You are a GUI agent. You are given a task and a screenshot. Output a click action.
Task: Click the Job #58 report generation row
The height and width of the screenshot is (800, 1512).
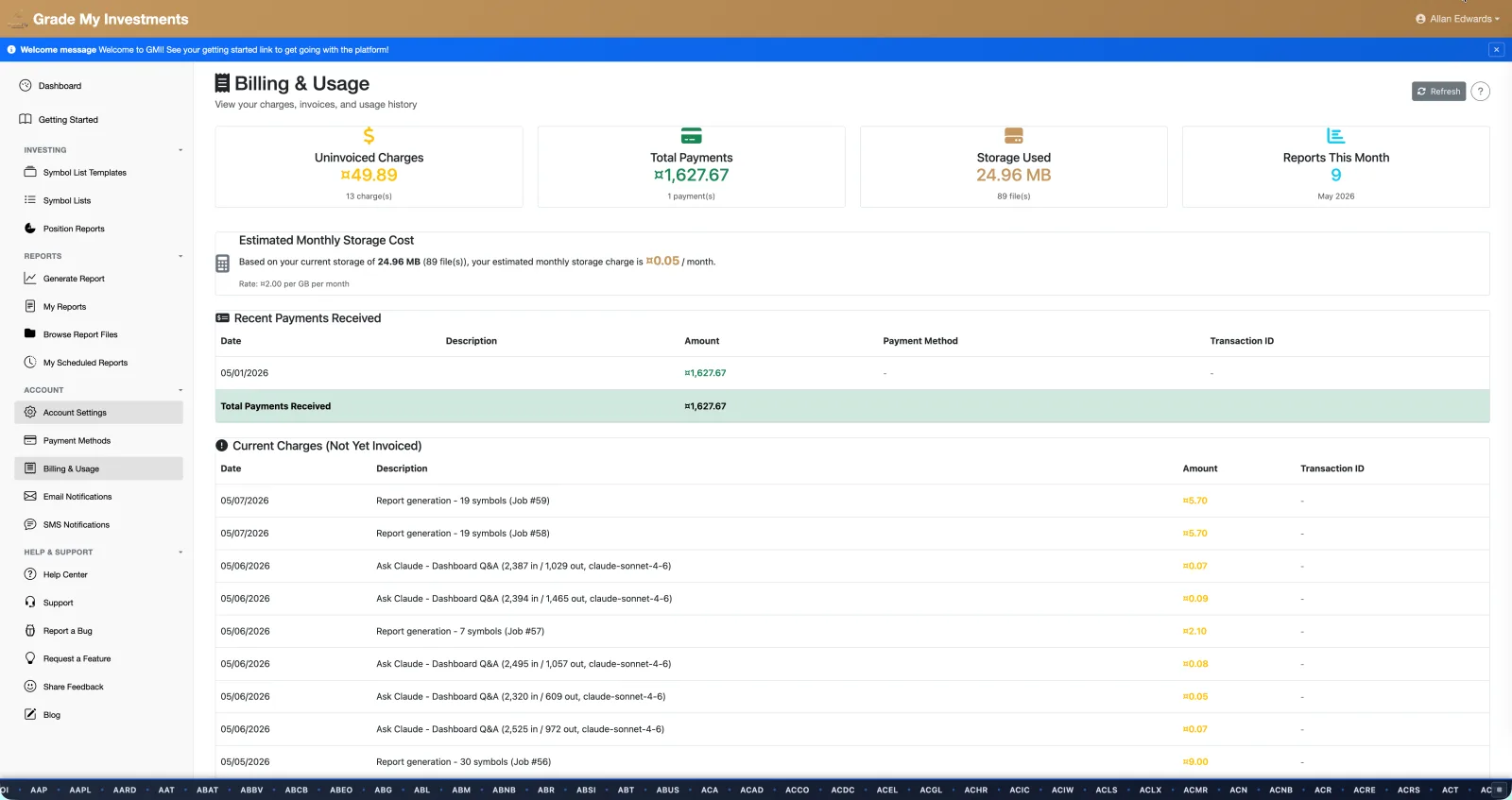pyautogui.click(x=852, y=534)
